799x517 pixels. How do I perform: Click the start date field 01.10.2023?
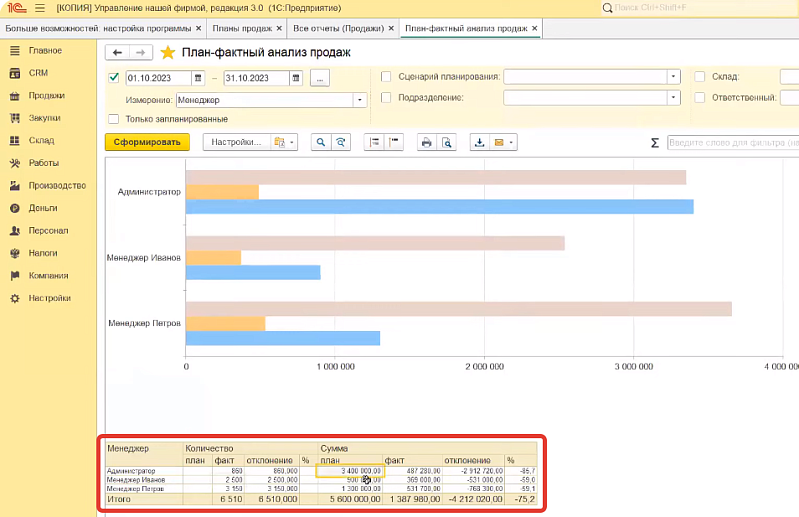tap(158, 78)
